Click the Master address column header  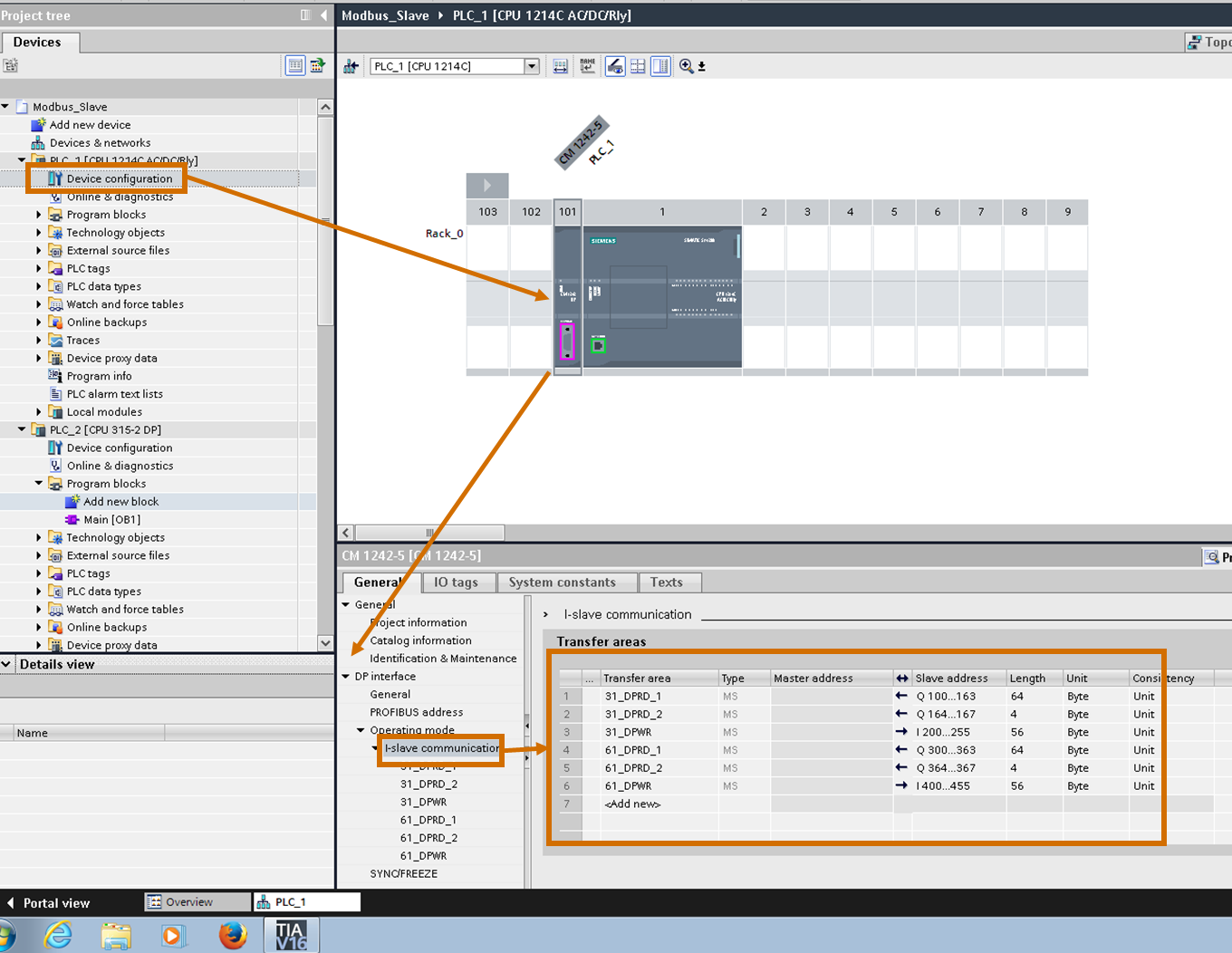pyautogui.click(x=832, y=678)
